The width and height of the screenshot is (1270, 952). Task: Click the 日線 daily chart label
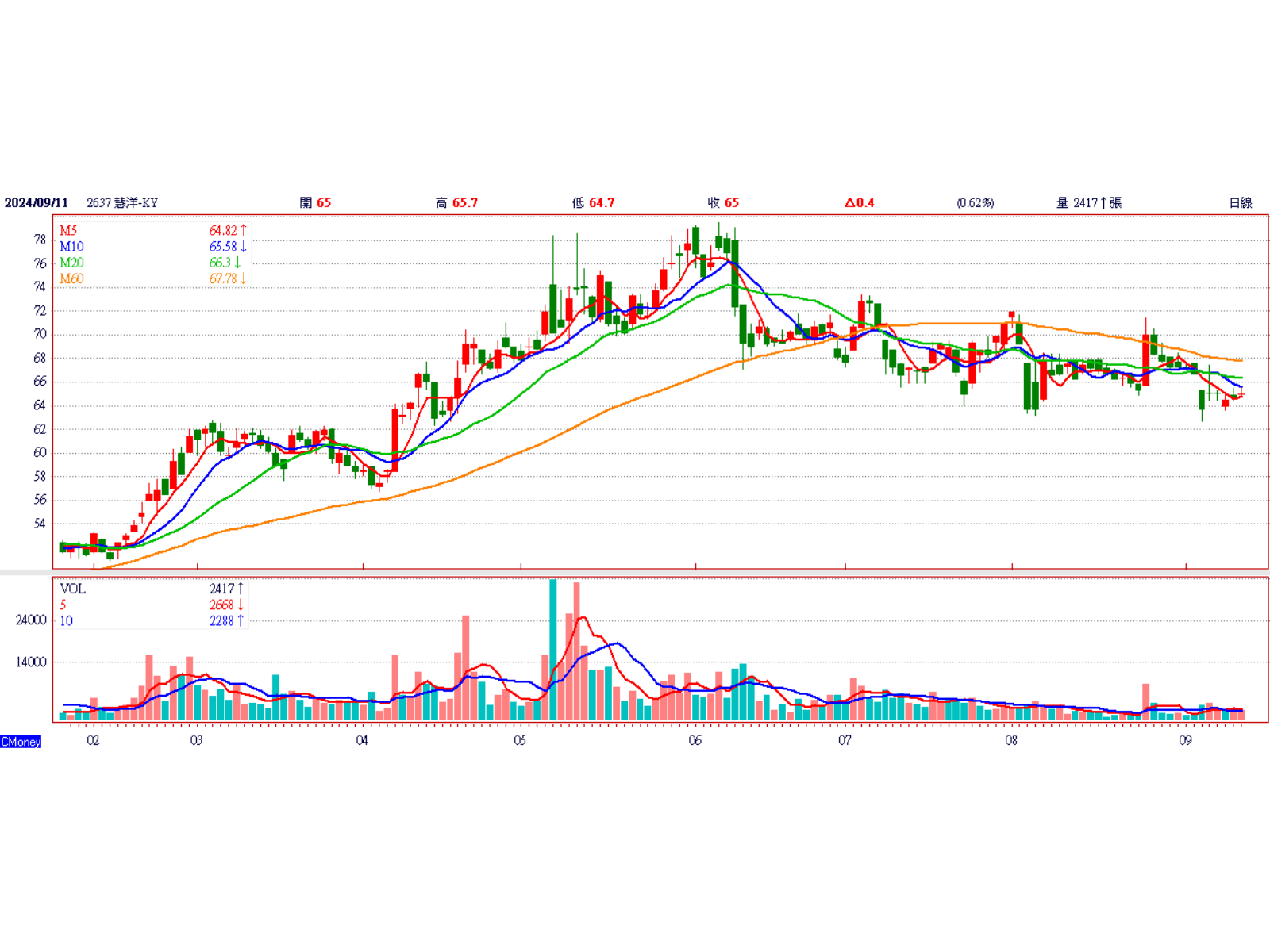(1241, 203)
